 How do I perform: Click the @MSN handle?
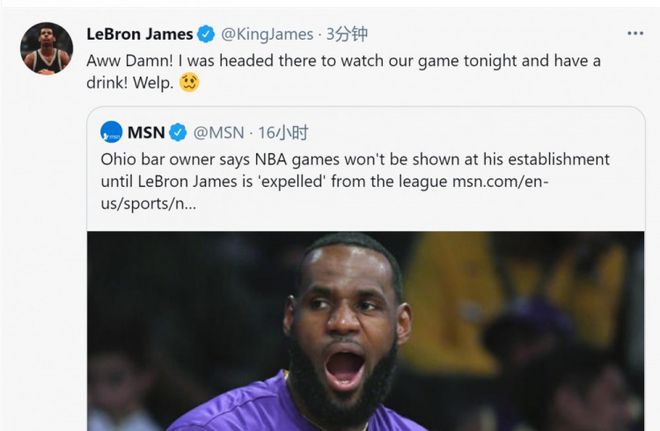tap(219, 132)
